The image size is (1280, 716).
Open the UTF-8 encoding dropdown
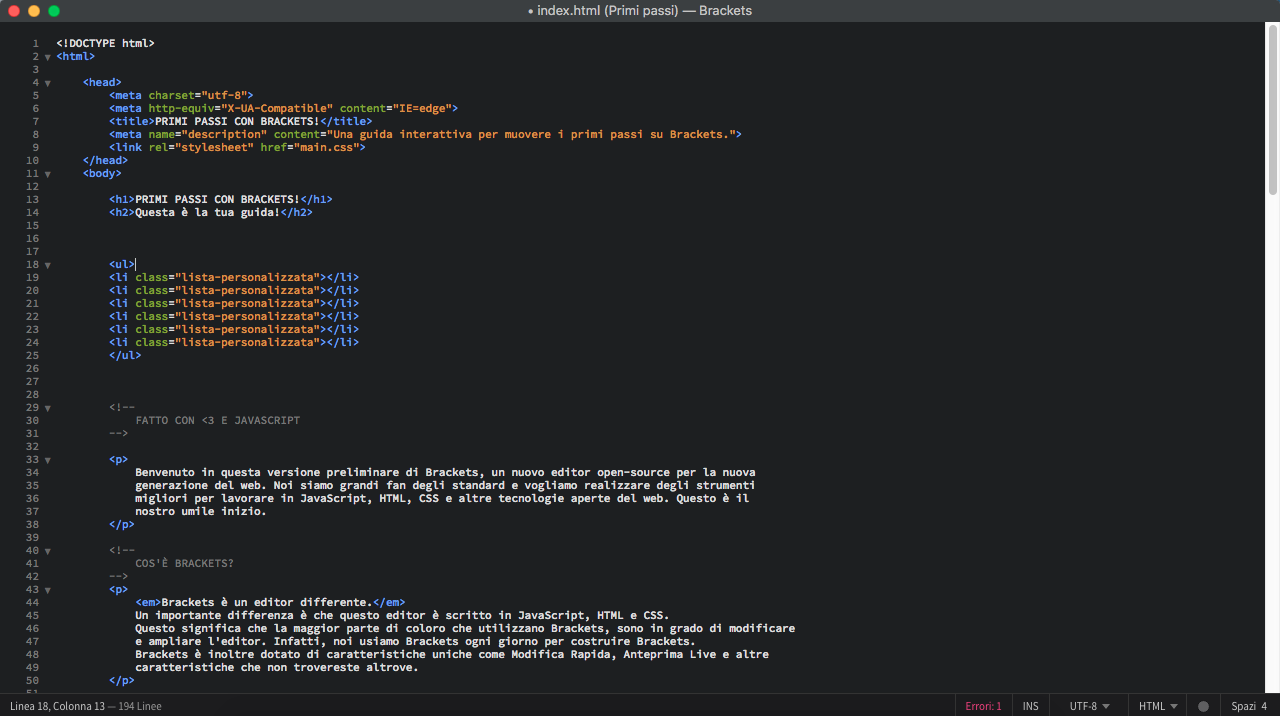coord(1089,706)
